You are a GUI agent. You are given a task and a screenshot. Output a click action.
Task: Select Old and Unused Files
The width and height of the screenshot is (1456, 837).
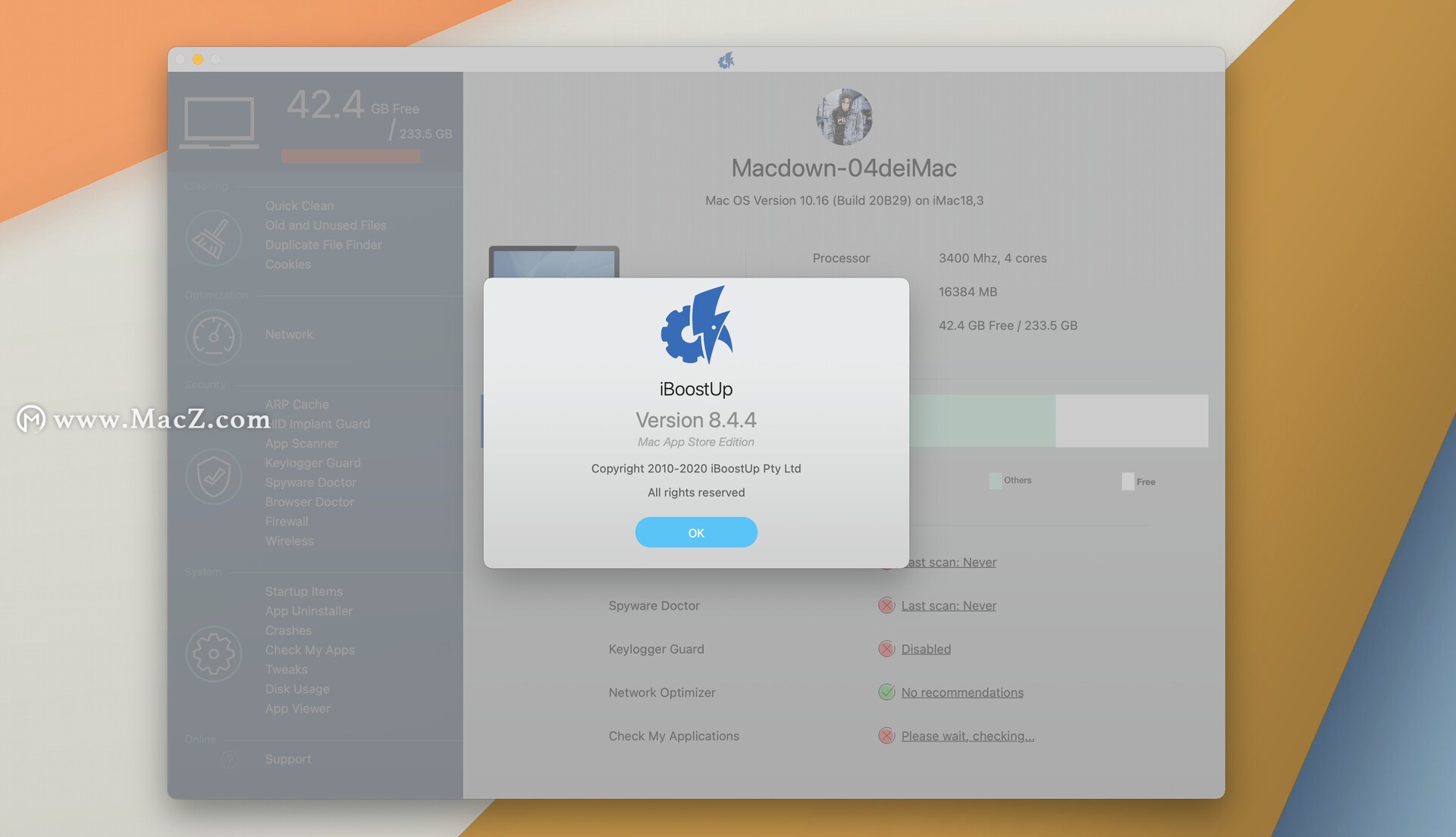[325, 225]
